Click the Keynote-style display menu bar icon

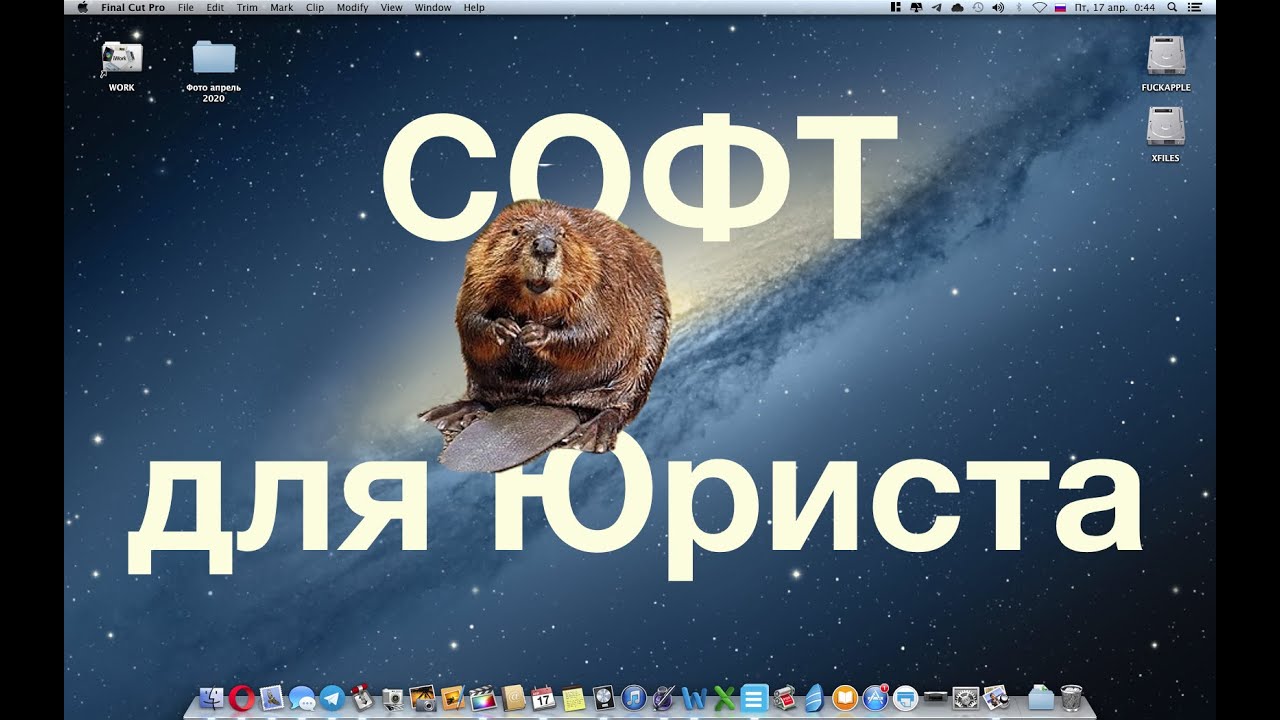[x=916, y=7]
